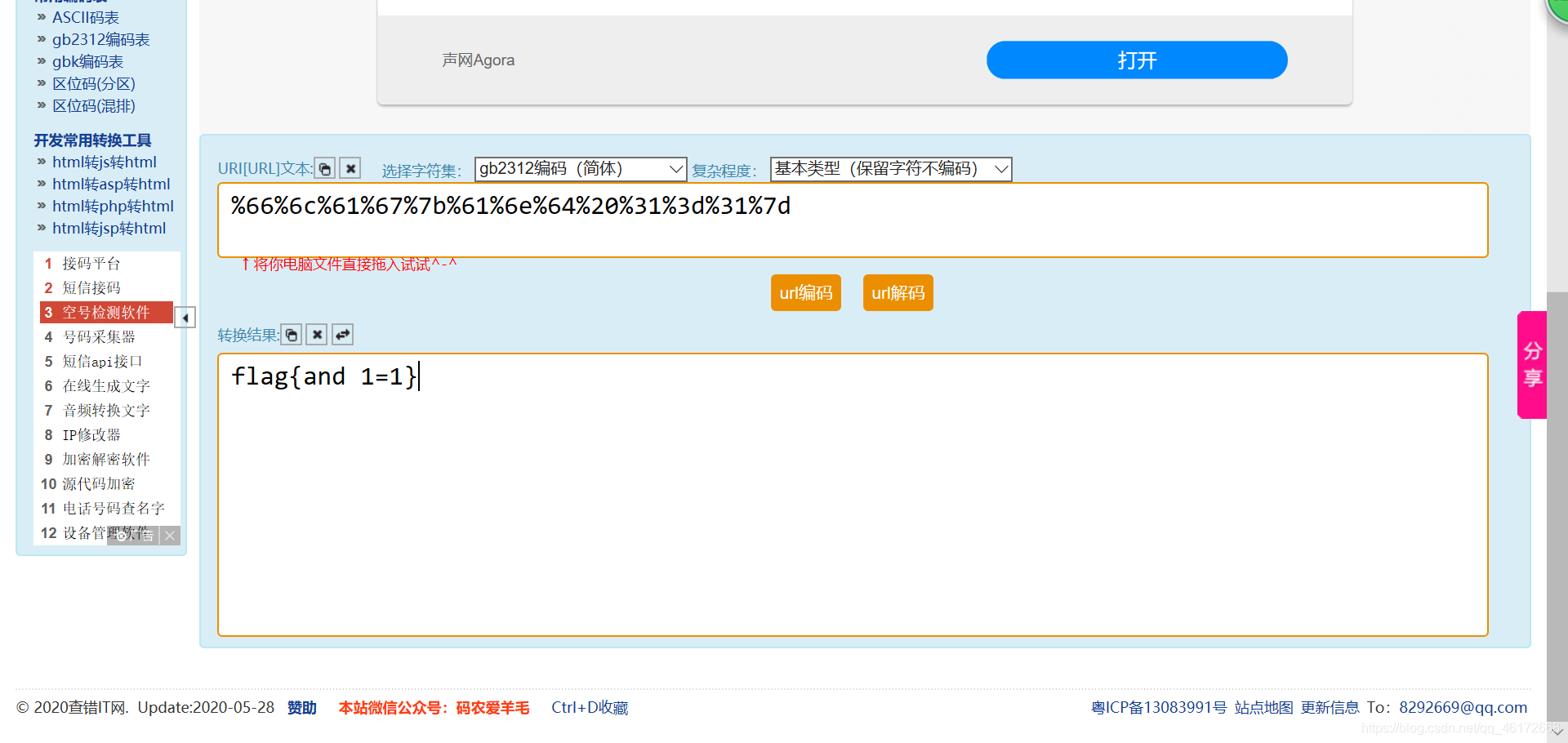Open the gb2312编码 charset dropdown
This screenshot has height=743, width=1568.
point(581,169)
